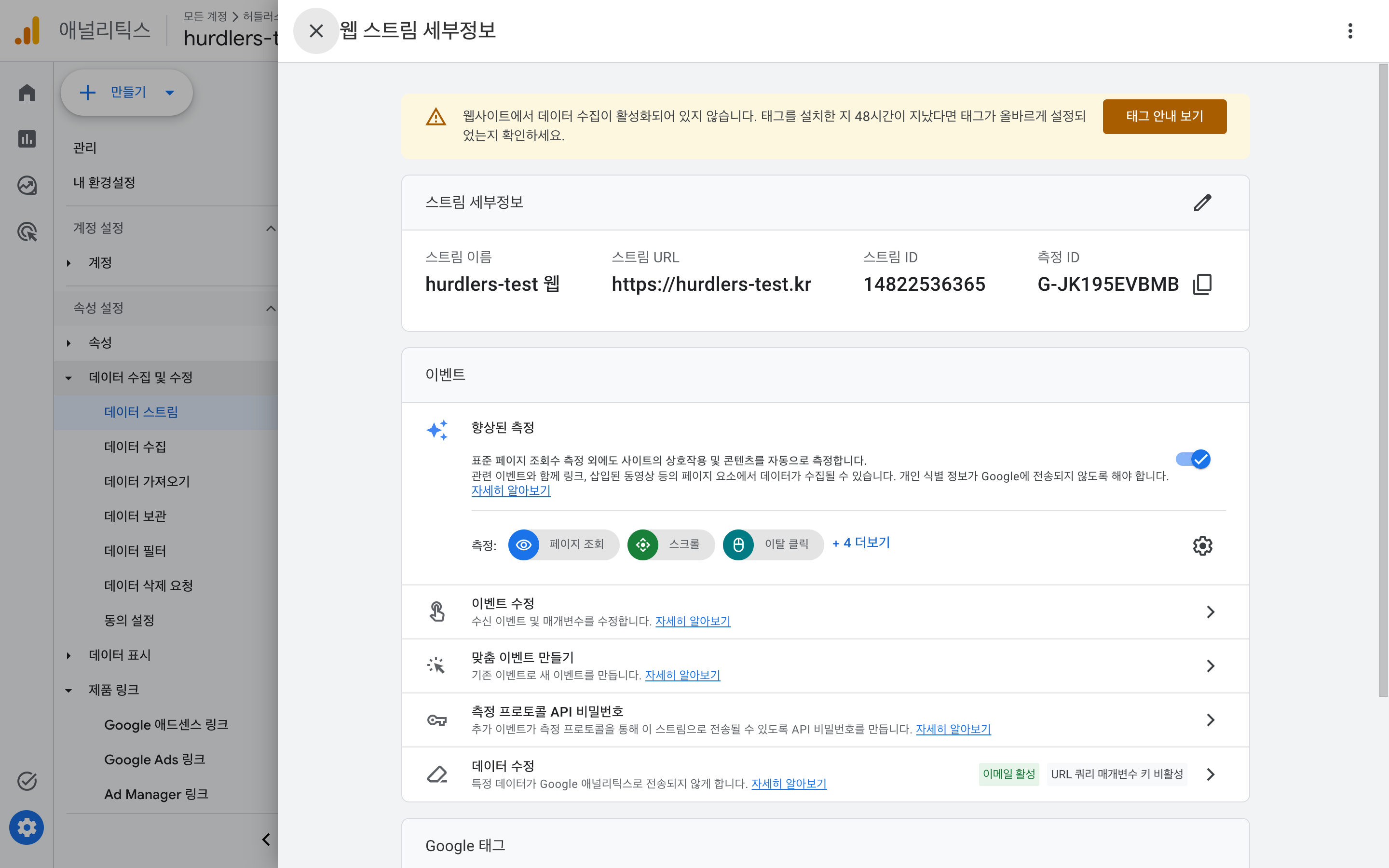
Task: Click the Analytics logo icon
Action: (x=27, y=30)
